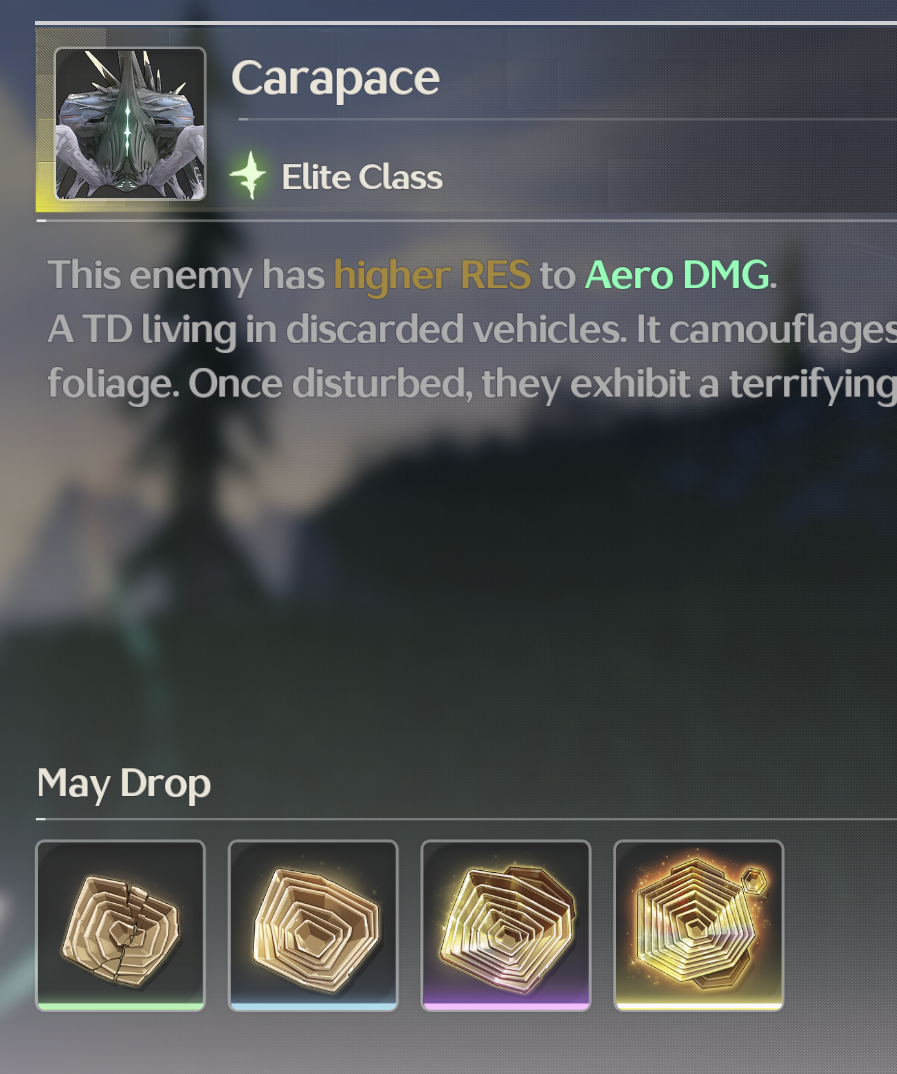Click the green 'Aero DMG' text
The image size is (897, 1074).
pyautogui.click(x=677, y=275)
